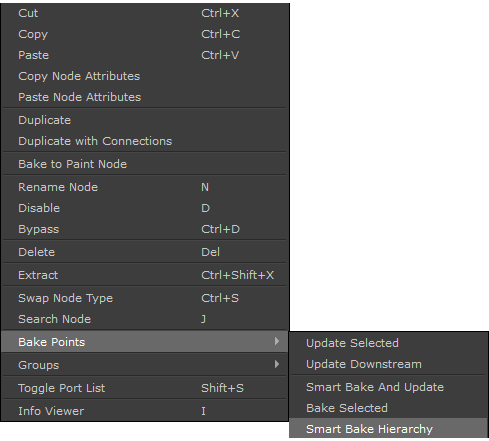Select Bypass from the menu
Image resolution: width=489 pixels, height=441 pixels.
point(145,229)
